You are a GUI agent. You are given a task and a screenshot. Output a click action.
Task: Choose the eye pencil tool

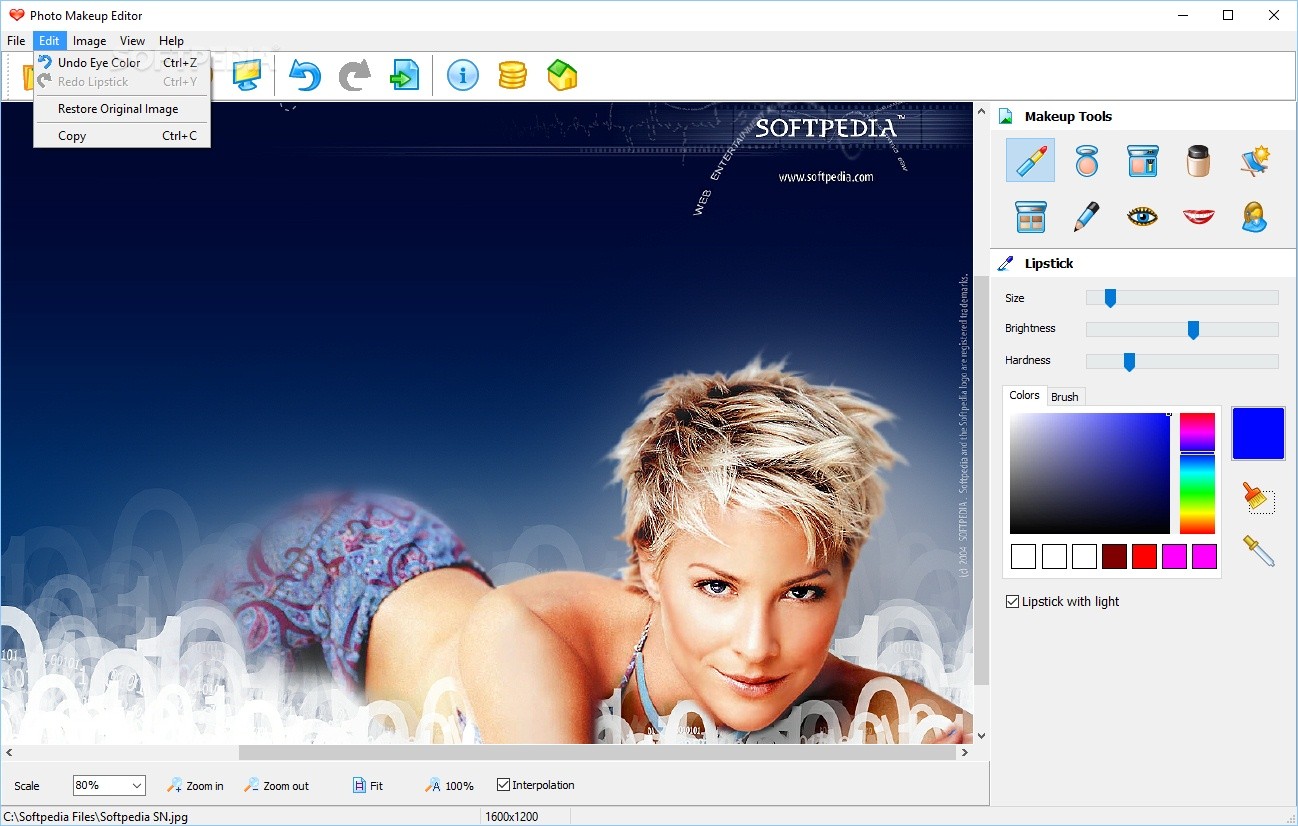1087,216
